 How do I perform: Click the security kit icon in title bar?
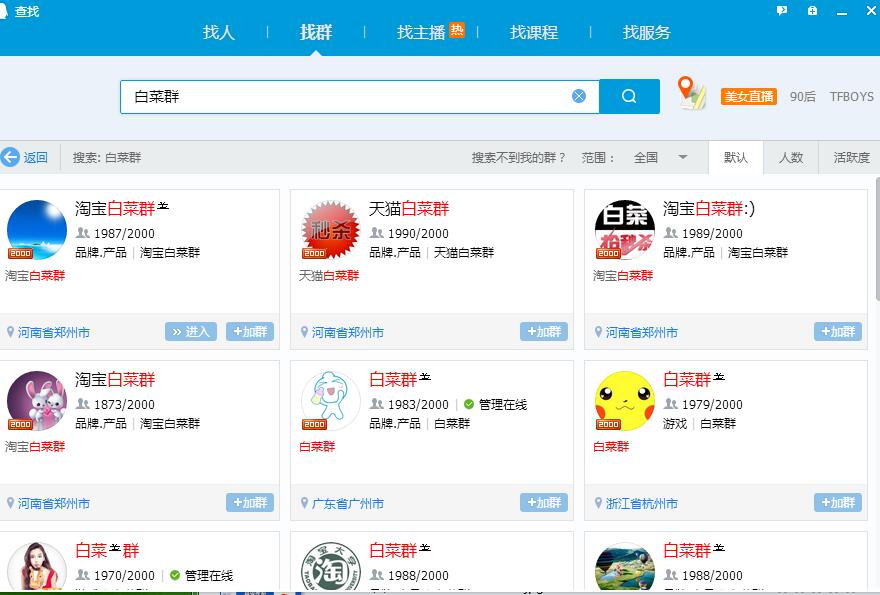pyautogui.click(x=811, y=10)
